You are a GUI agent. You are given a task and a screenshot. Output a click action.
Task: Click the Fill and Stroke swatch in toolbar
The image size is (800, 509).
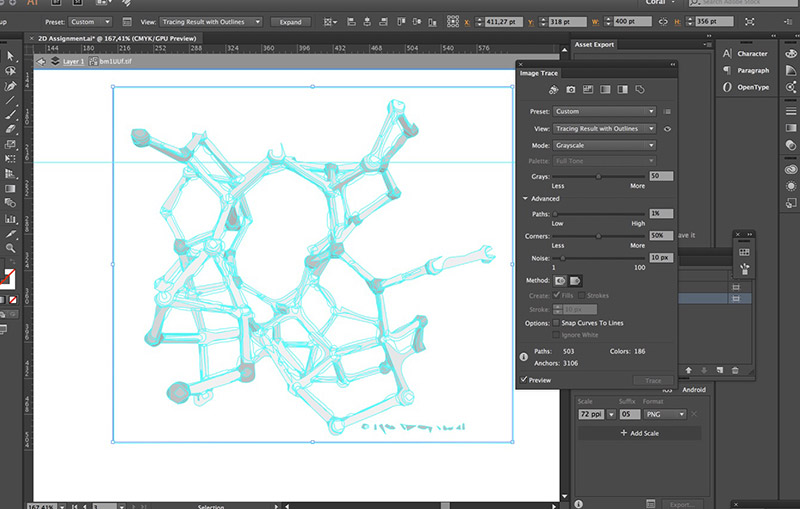[x=7, y=279]
